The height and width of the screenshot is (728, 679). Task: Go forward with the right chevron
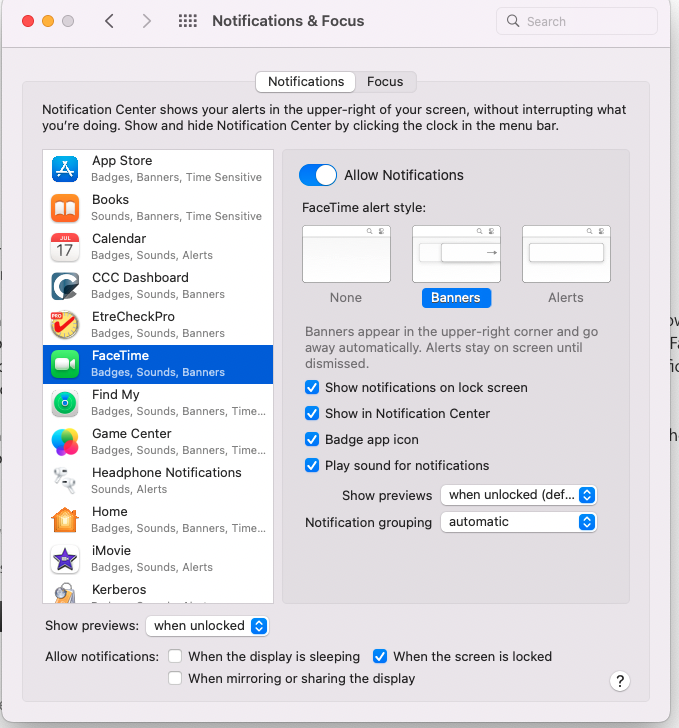pyautogui.click(x=147, y=21)
